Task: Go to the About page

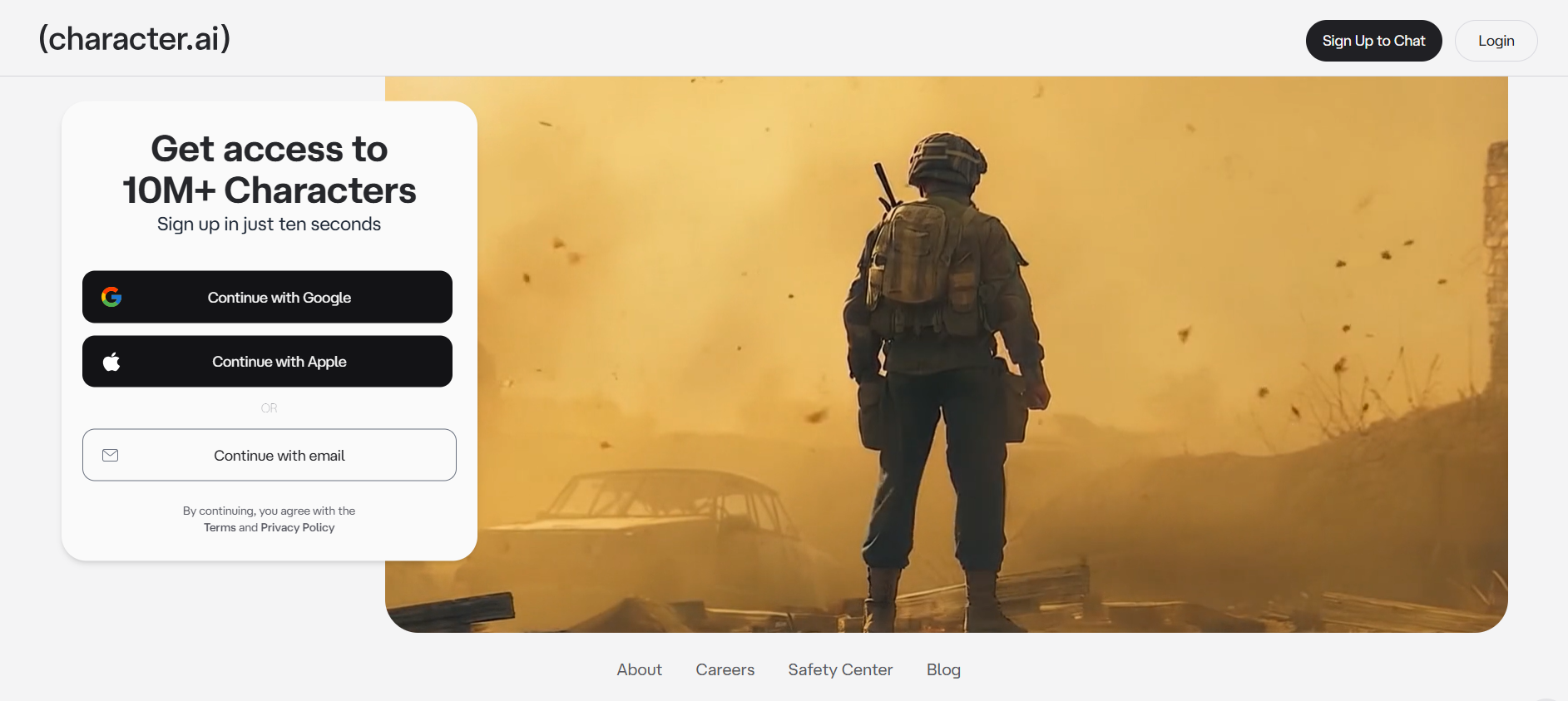Action: pos(640,669)
